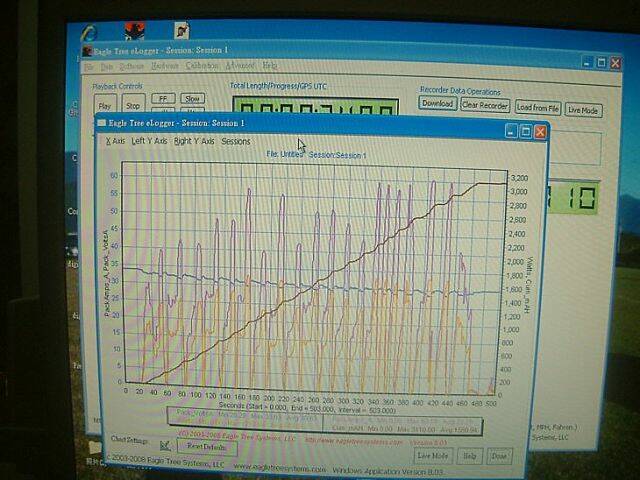Open the Help menu in main window

click(269, 65)
